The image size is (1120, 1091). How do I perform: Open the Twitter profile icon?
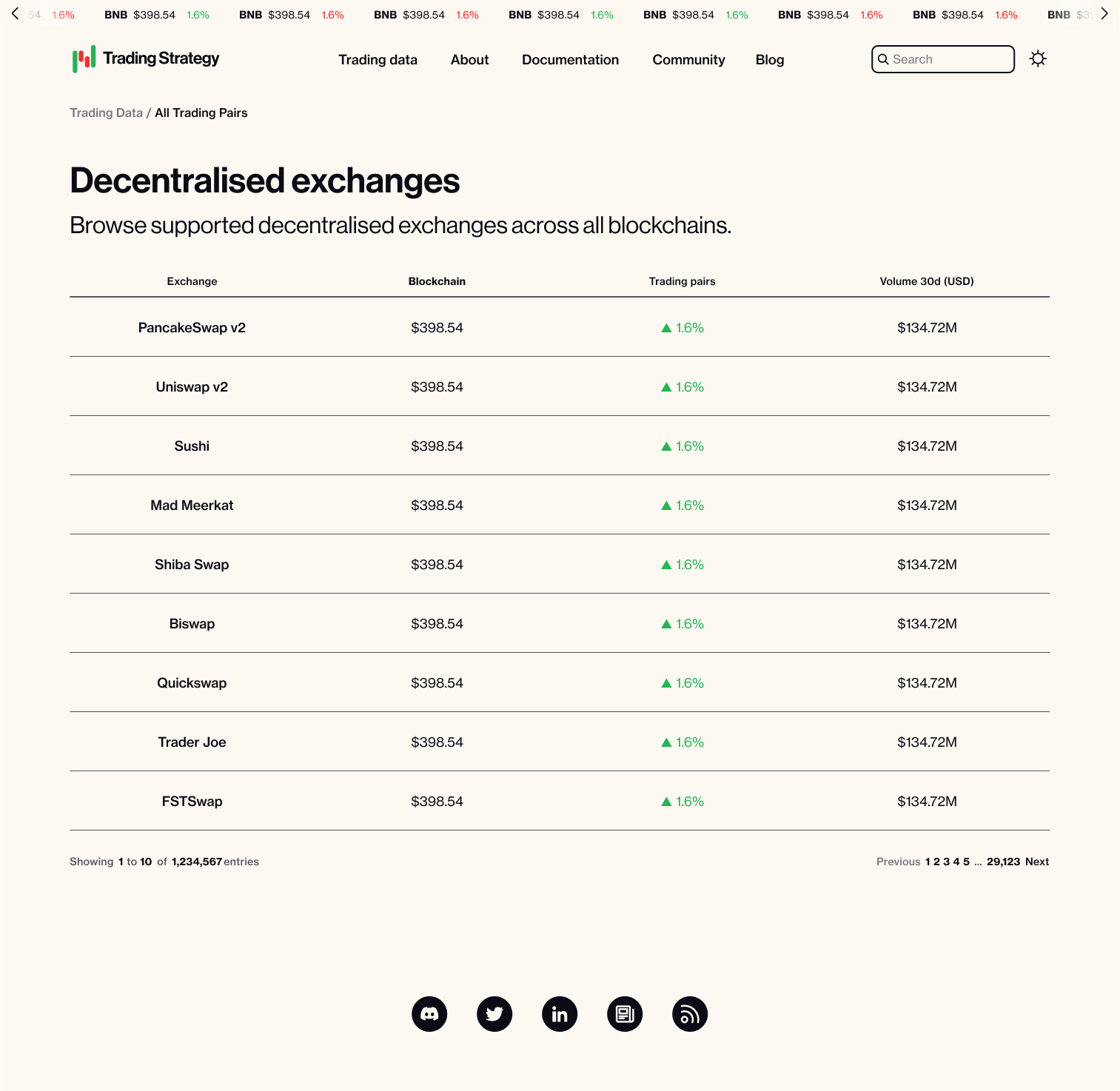(494, 1014)
